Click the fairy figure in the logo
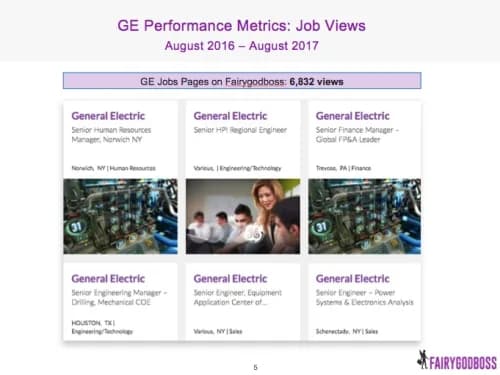 click(423, 359)
